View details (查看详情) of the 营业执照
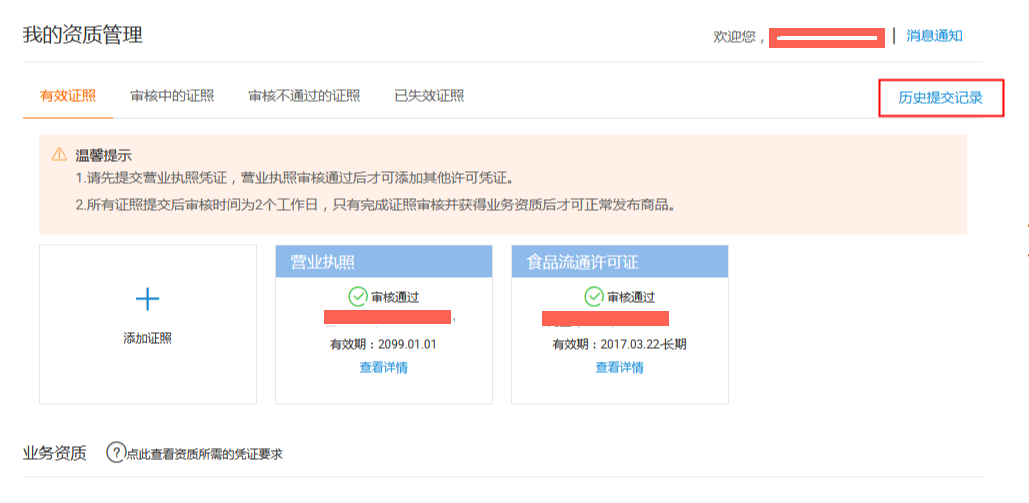The width and height of the screenshot is (1029, 503). coord(383,367)
